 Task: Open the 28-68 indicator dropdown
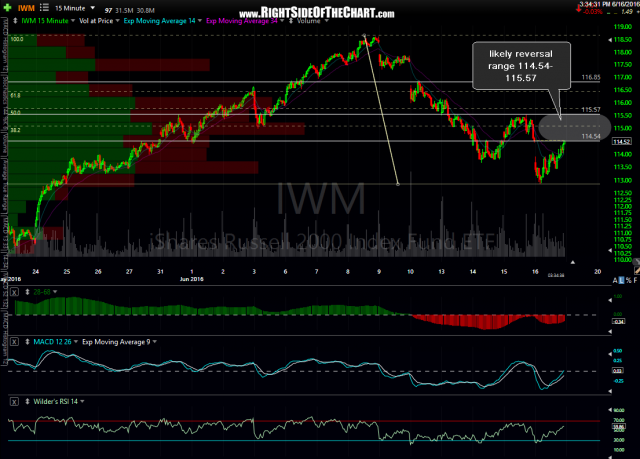[x=55, y=292]
